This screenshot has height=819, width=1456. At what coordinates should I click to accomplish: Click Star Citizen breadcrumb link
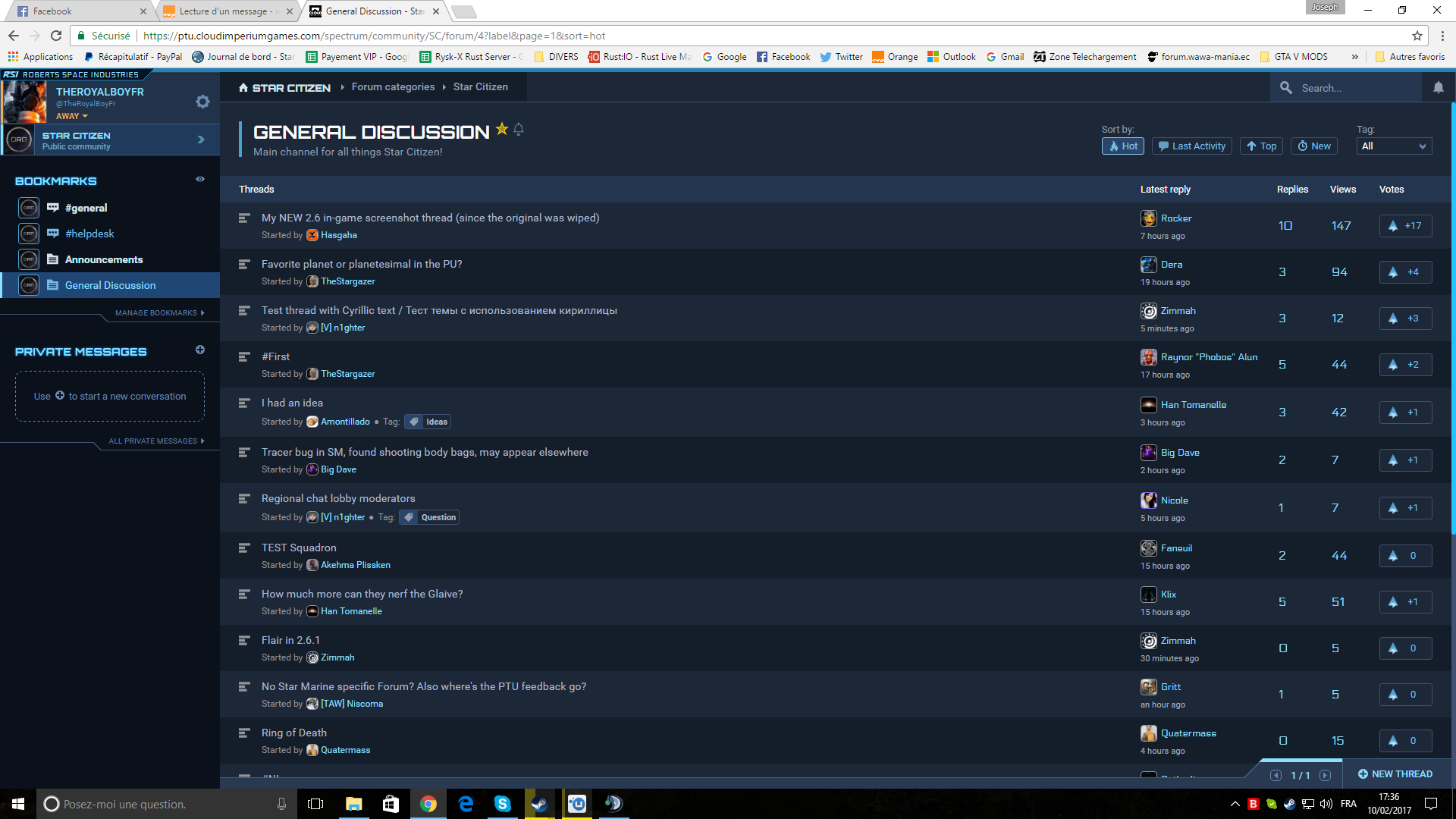tap(481, 87)
